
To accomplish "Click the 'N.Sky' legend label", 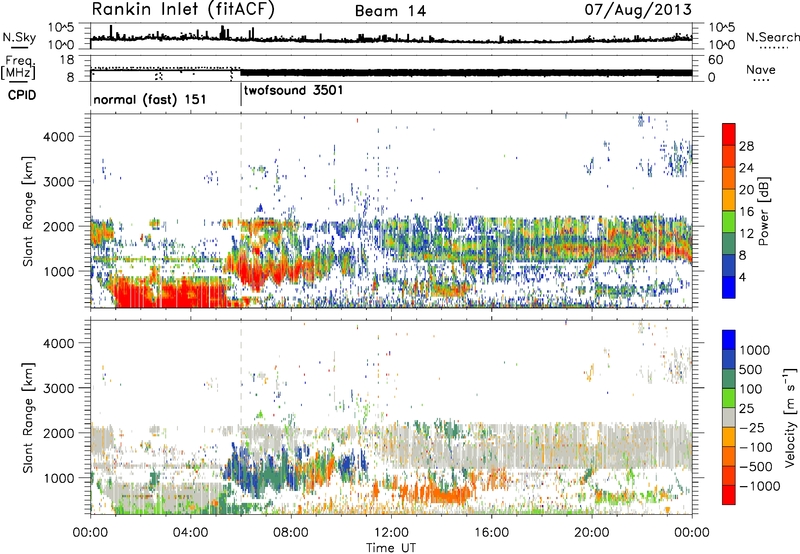I will [19, 37].
